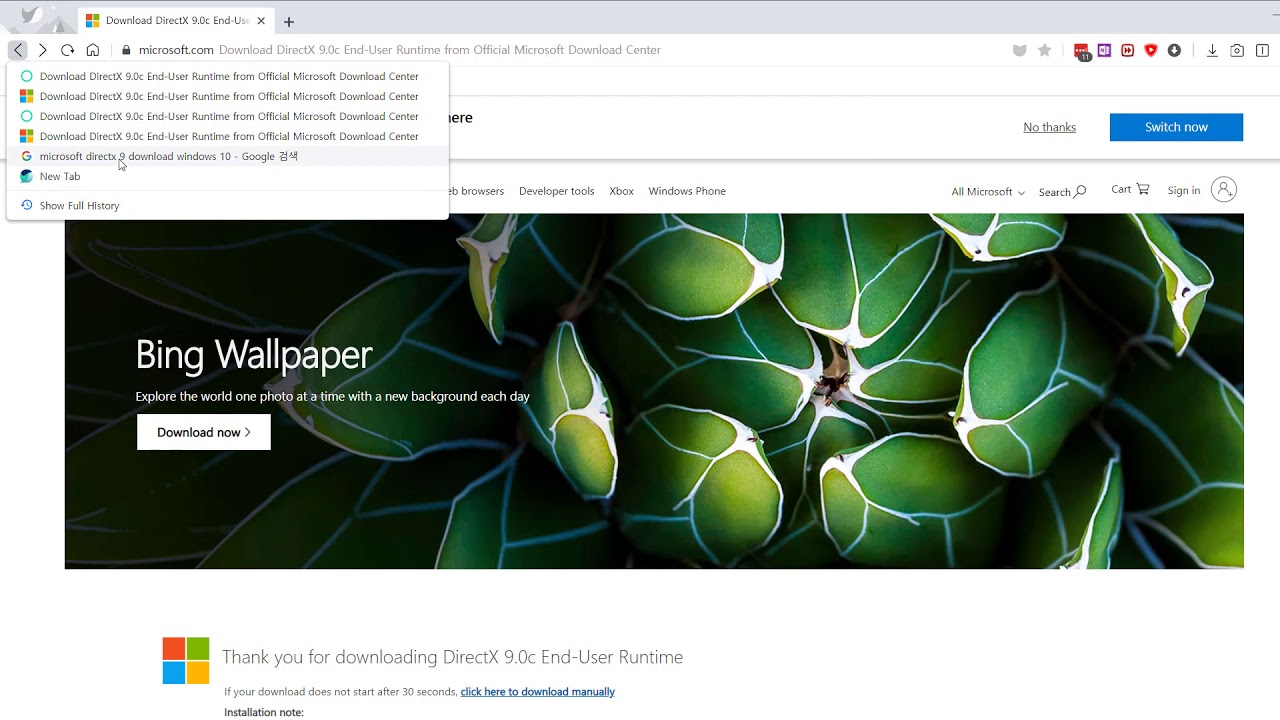Select the Download DirectX 9.0c End-User tab
Viewport: 1280px width, 720px height.
pyautogui.click(x=177, y=20)
